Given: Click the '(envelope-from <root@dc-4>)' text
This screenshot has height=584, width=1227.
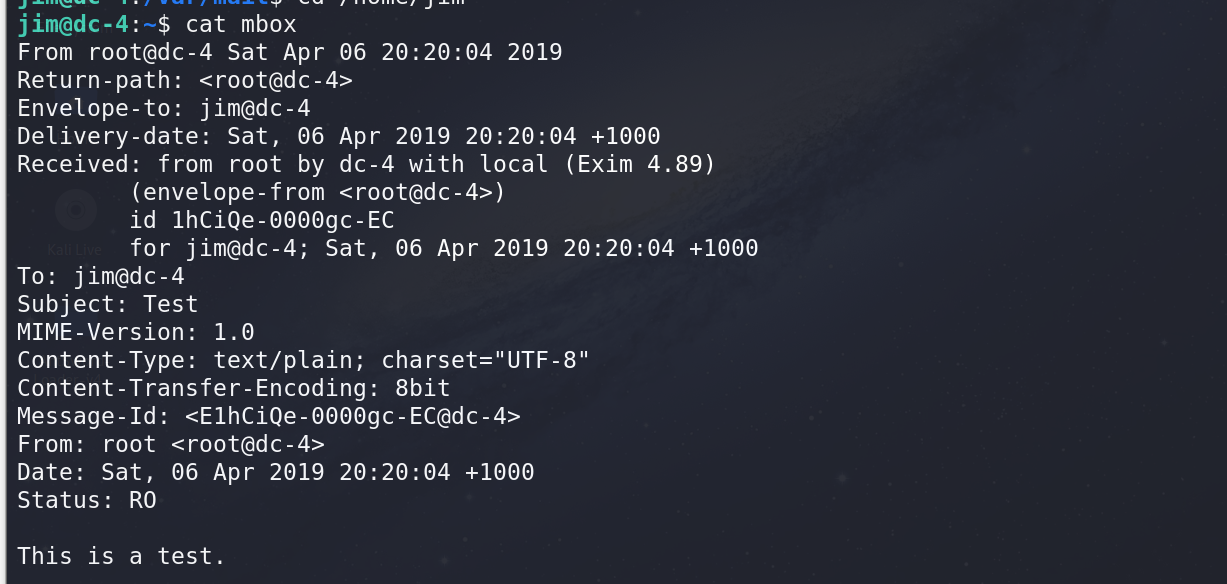Looking at the screenshot, I should [318, 192].
